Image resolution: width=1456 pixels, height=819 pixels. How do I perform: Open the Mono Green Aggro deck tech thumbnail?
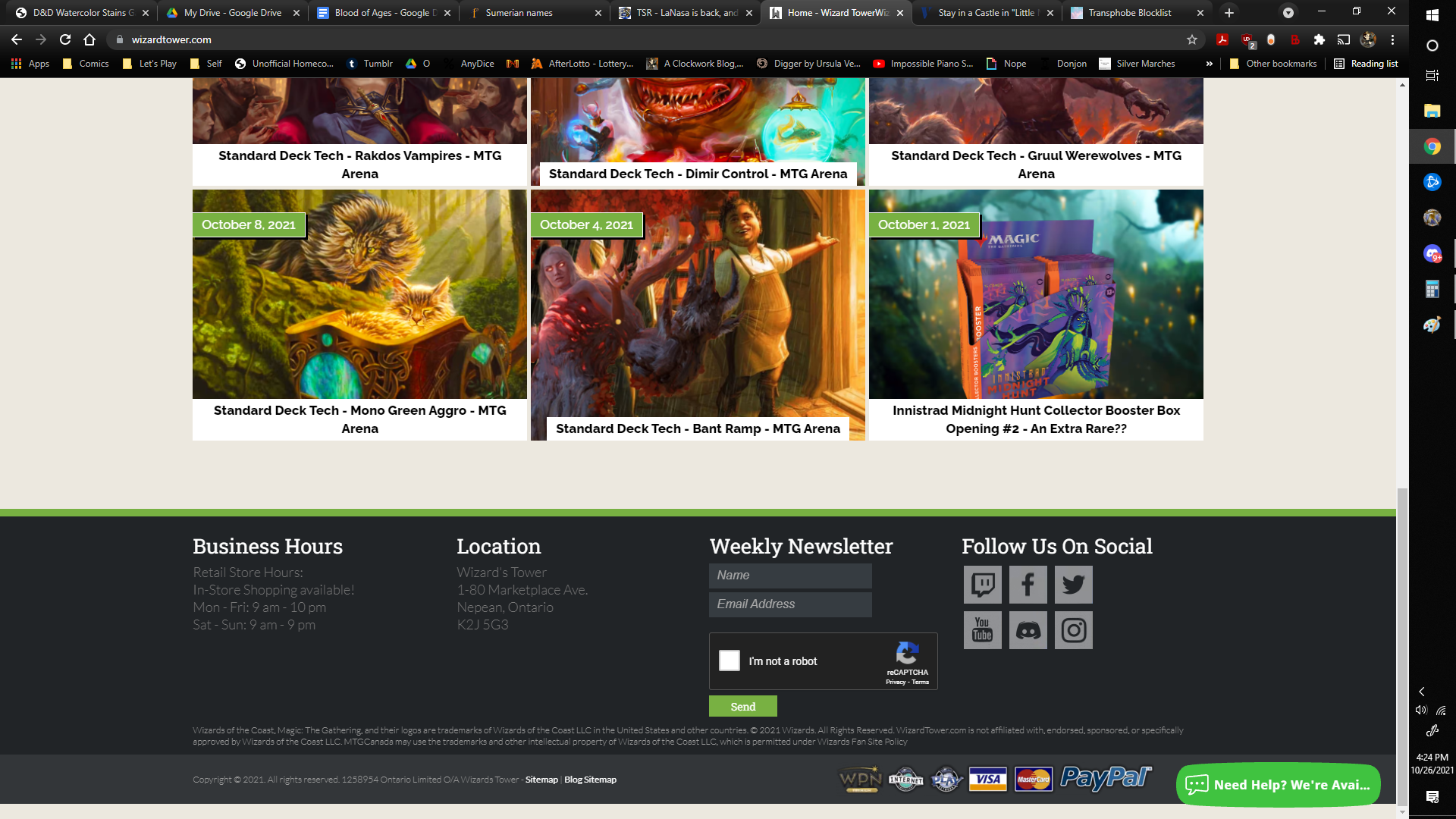point(359,294)
